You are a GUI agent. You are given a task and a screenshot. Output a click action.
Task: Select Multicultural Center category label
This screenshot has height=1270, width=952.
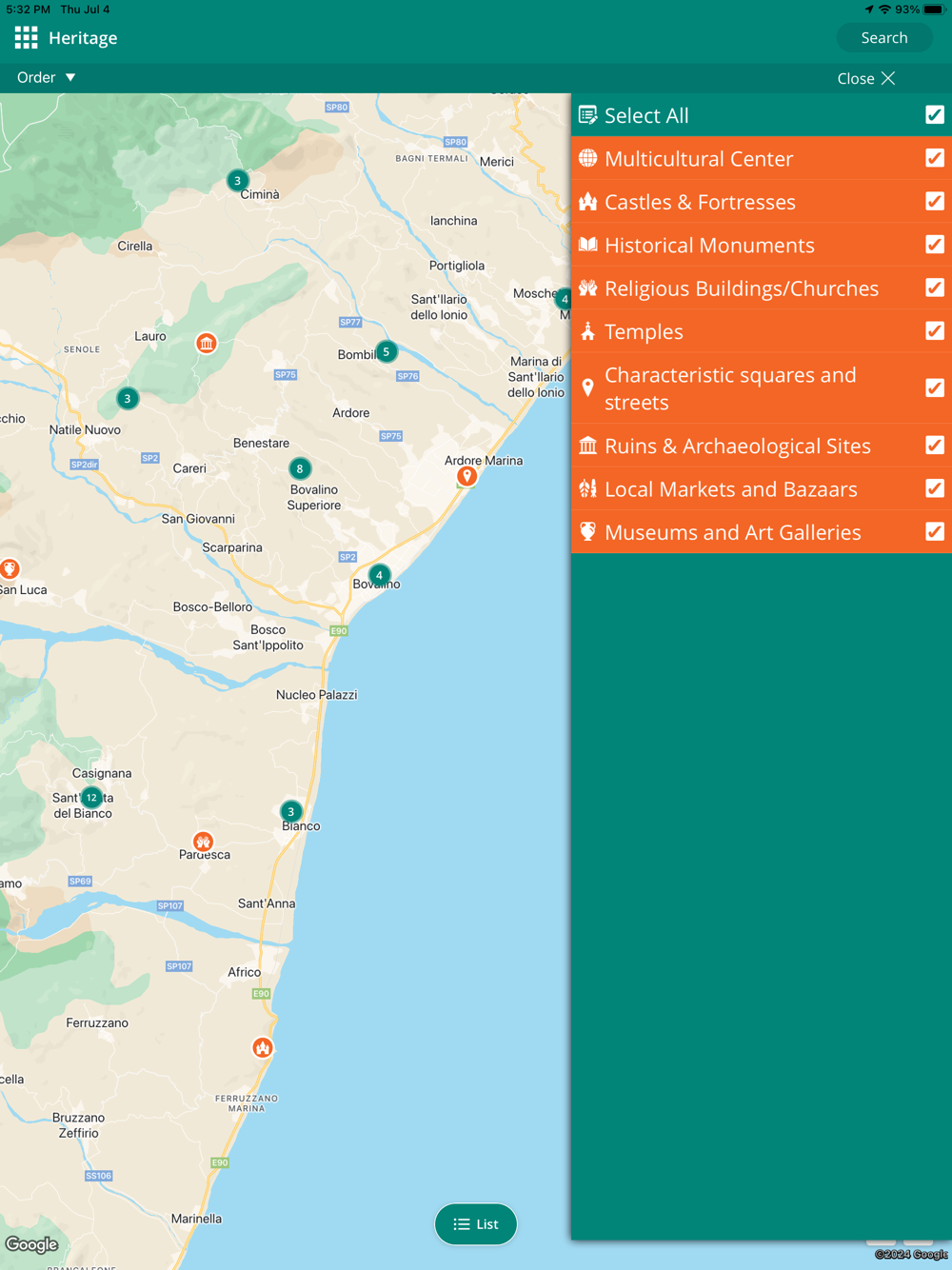pyautogui.click(x=699, y=159)
